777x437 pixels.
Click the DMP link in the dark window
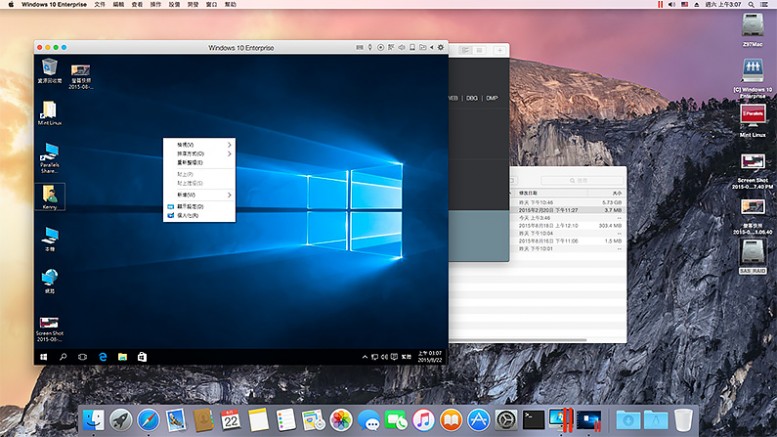492,98
